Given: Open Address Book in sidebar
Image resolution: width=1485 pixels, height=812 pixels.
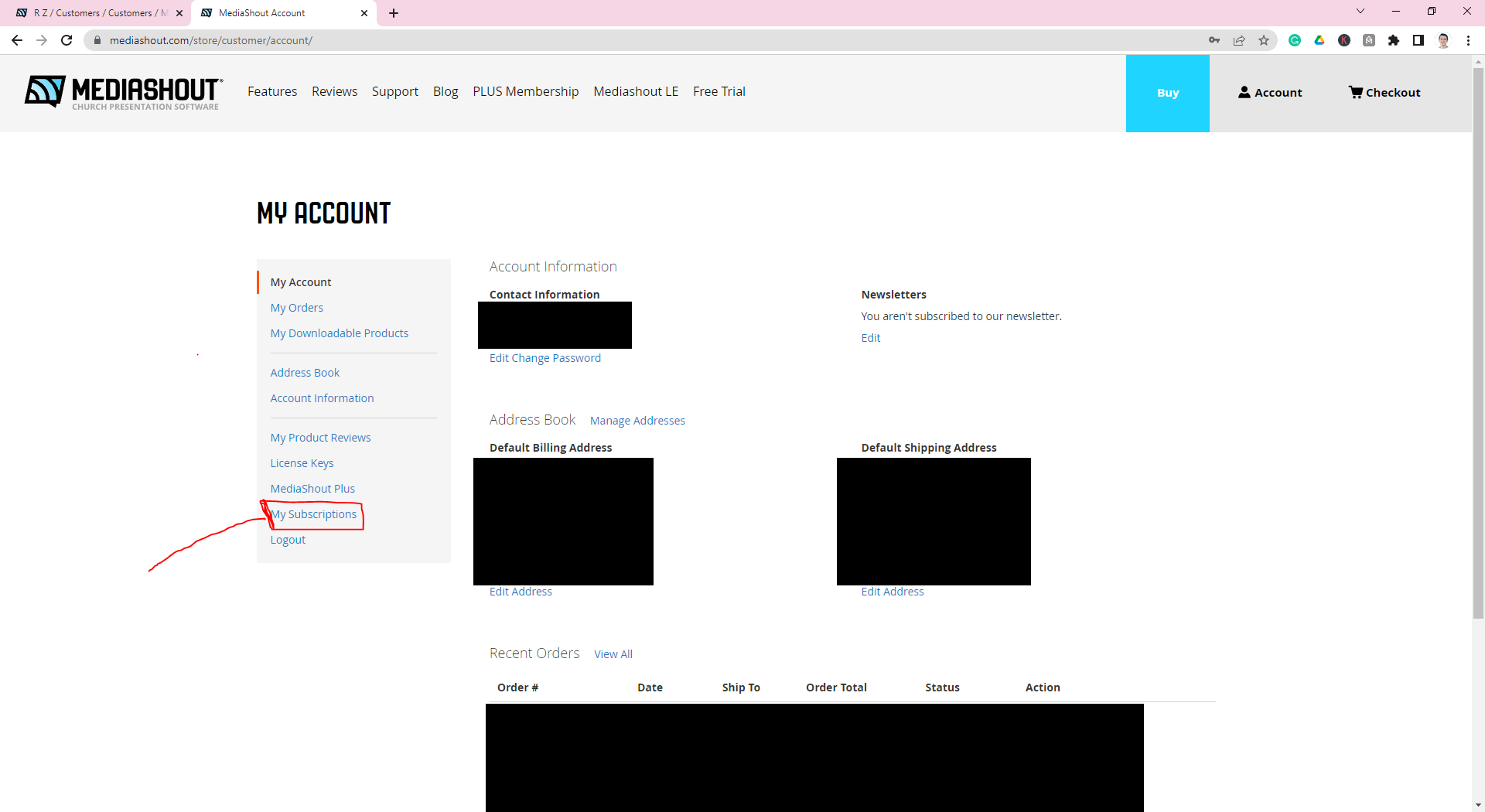Looking at the screenshot, I should coord(305,373).
